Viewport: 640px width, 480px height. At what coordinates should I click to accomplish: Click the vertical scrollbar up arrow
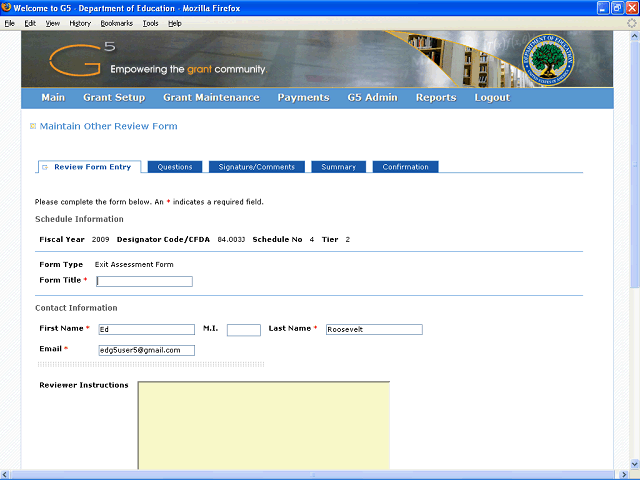coord(635,36)
